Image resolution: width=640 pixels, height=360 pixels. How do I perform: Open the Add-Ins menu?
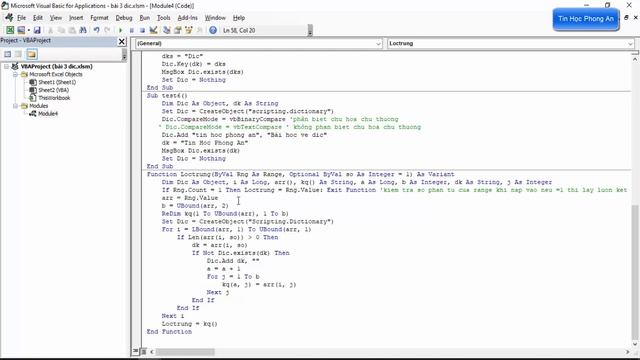pyautogui.click(x=188, y=18)
